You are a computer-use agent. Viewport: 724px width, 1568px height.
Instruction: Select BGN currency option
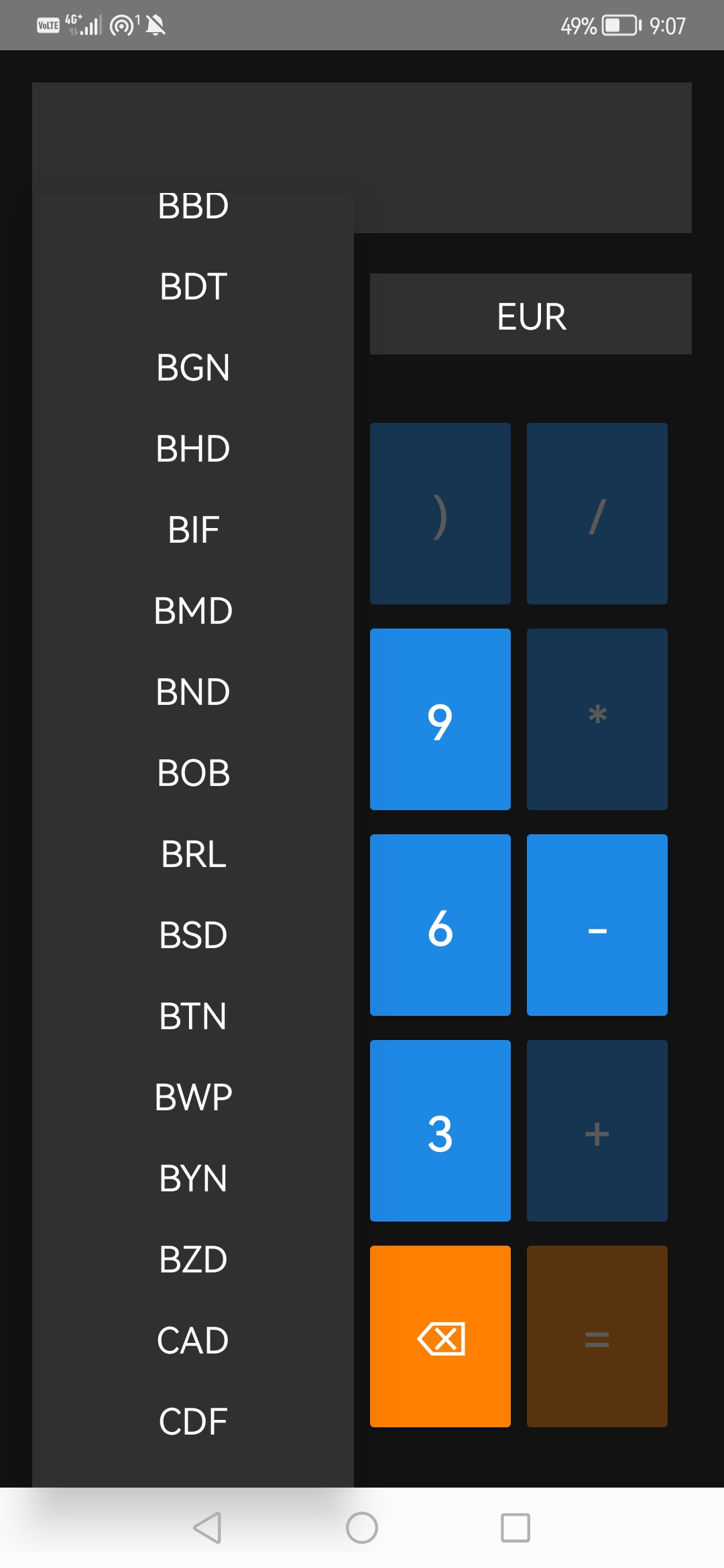193,367
